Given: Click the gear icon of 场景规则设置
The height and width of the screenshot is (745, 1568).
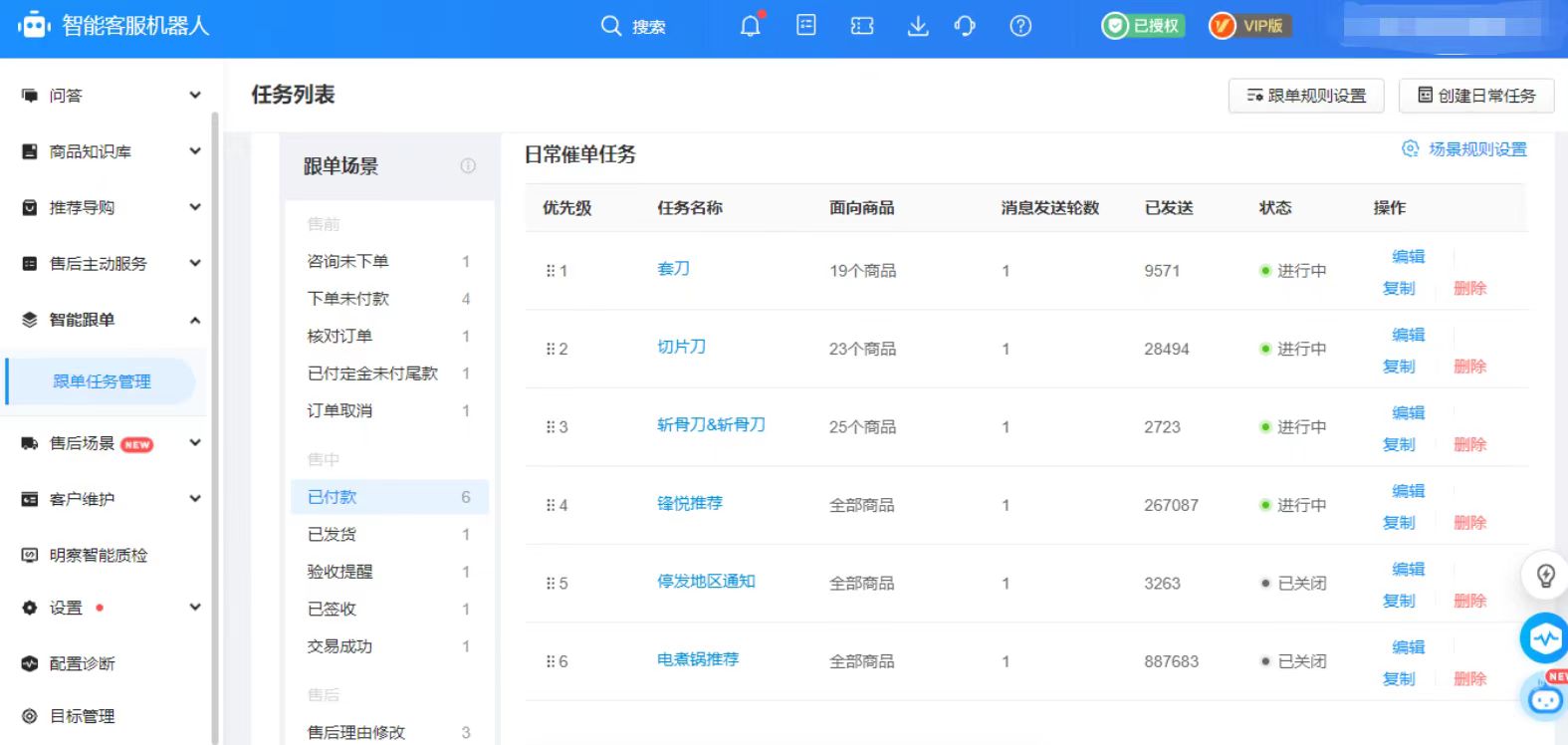Looking at the screenshot, I should click(x=1410, y=148).
